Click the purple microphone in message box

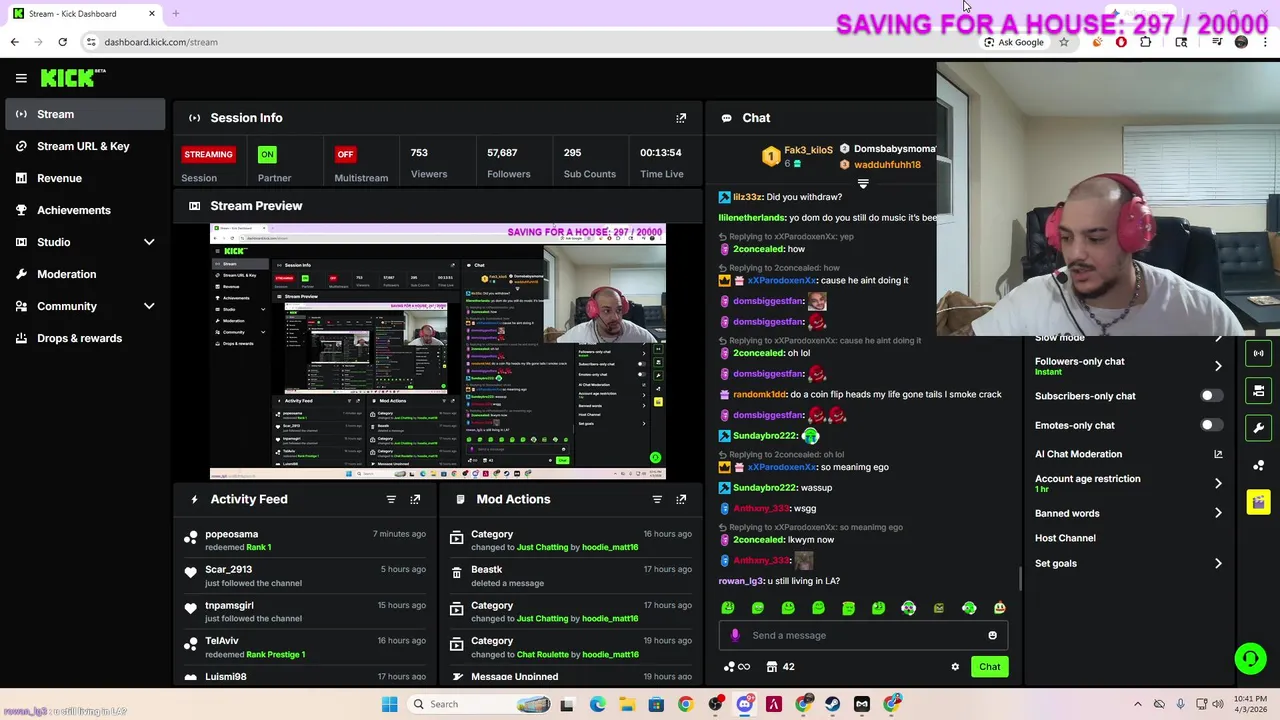735,635
